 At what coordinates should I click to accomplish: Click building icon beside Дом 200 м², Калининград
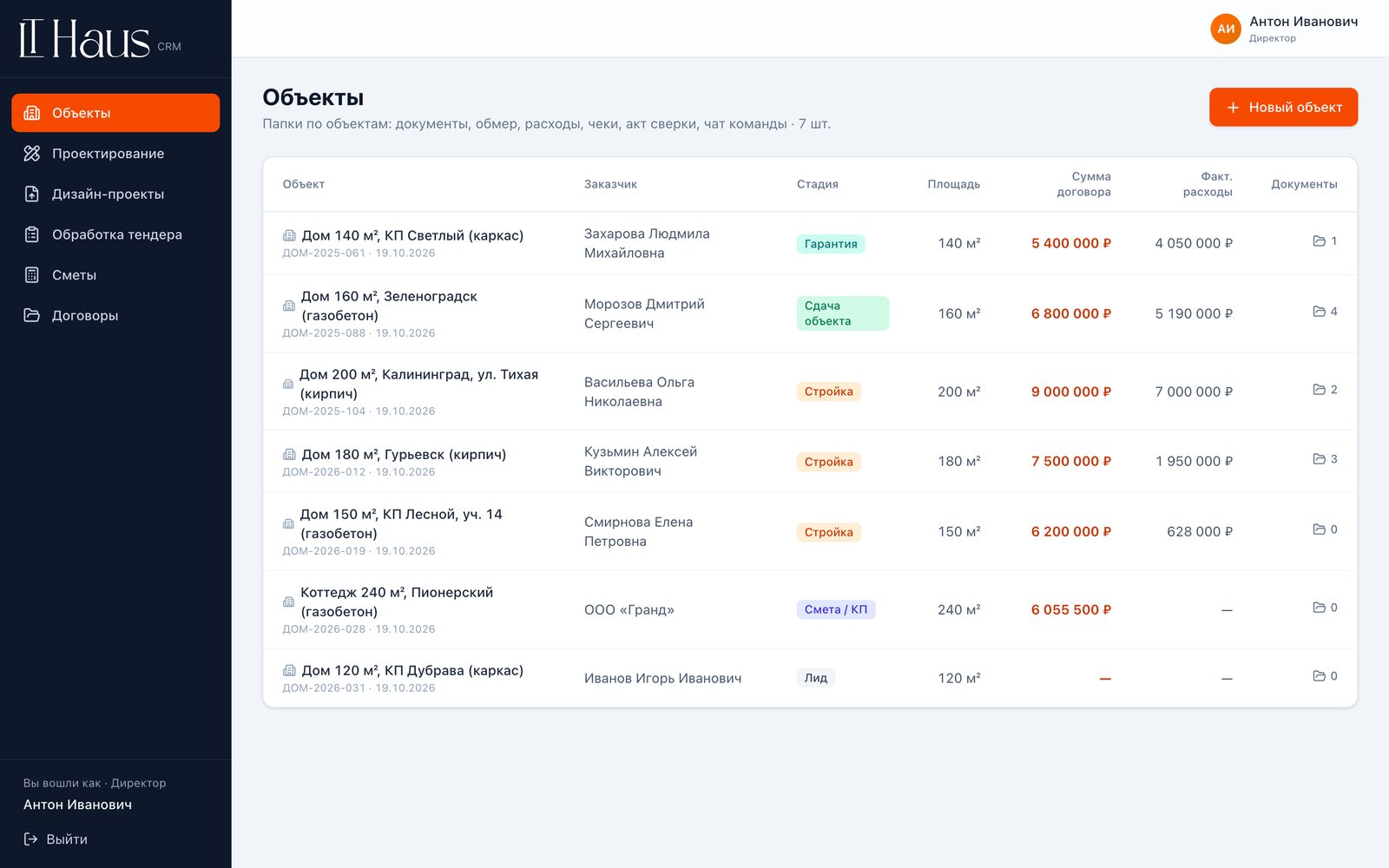coord(288,384)
